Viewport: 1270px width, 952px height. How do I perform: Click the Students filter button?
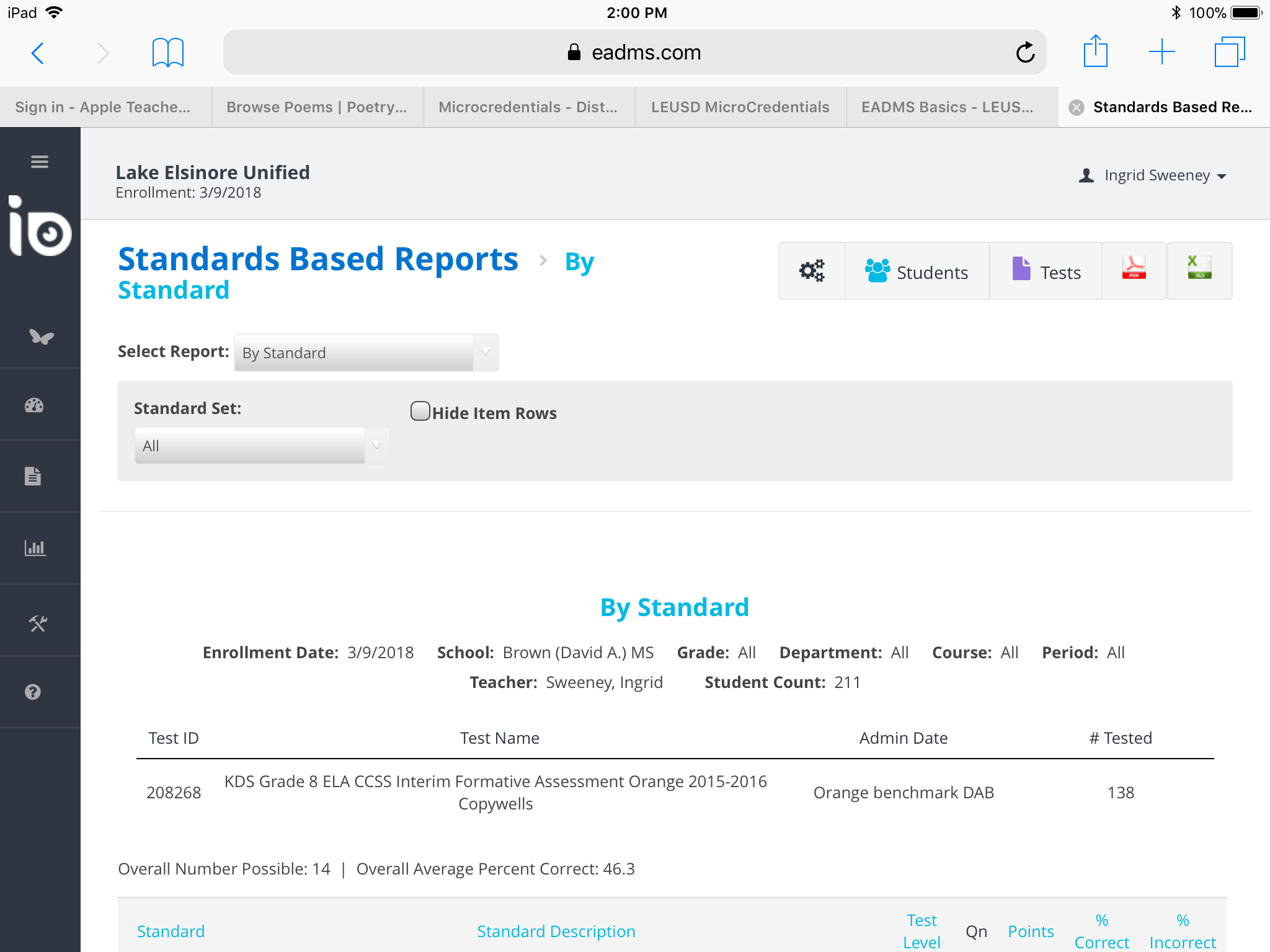tap(917, 271)
